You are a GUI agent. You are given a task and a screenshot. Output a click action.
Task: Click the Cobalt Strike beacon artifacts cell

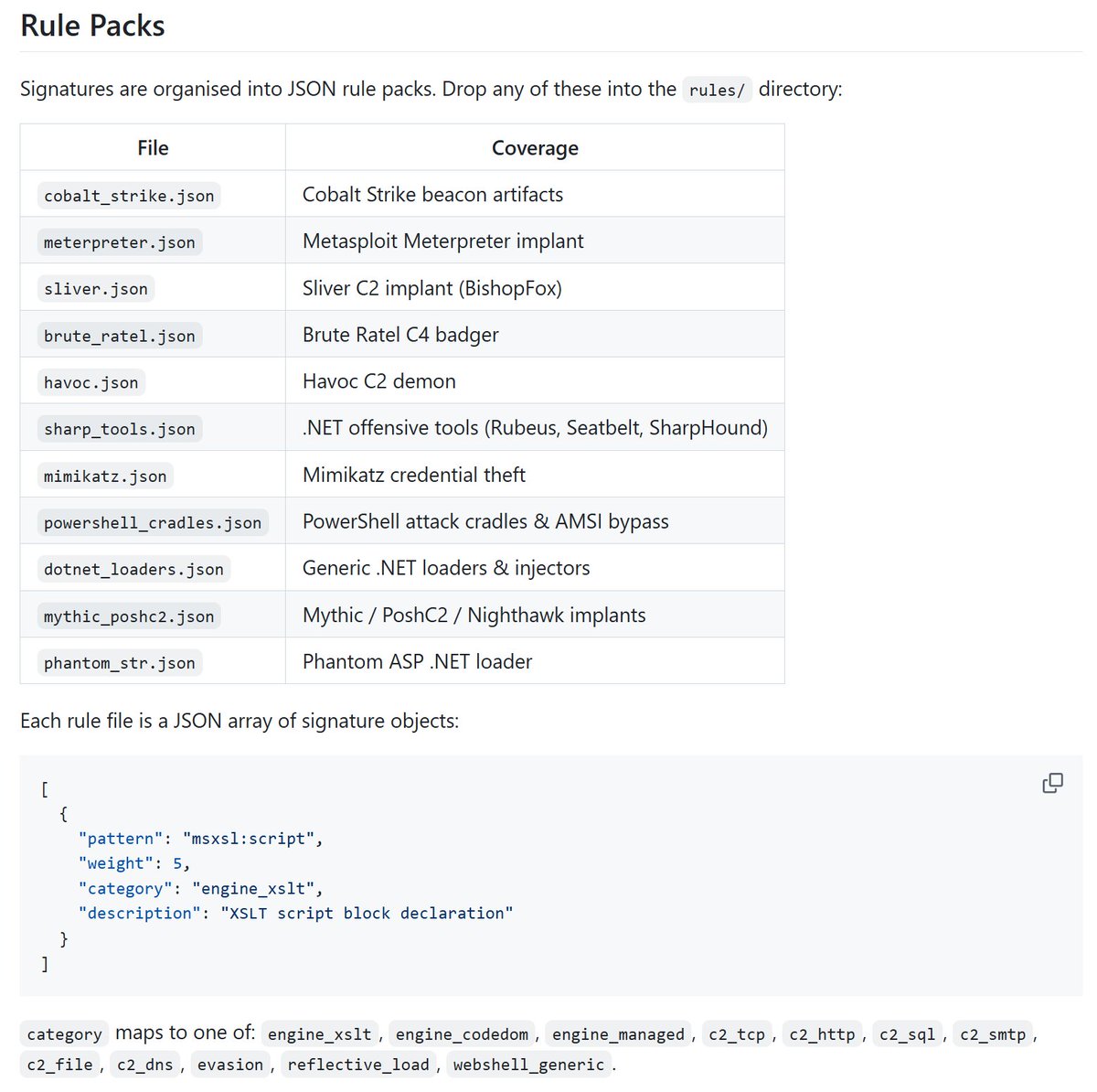tap(535, 194)
